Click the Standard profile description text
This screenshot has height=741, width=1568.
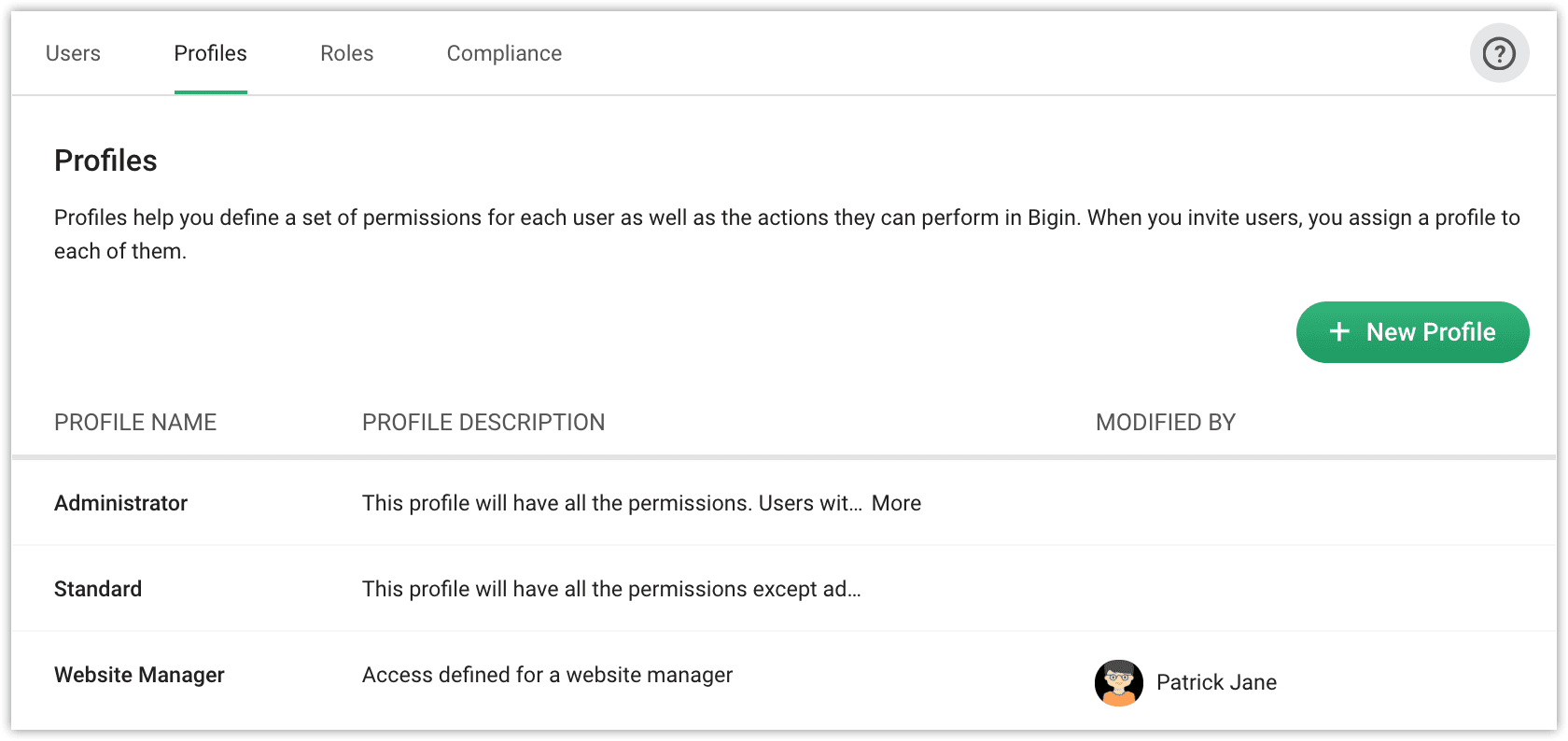click(x=611, y=589)
